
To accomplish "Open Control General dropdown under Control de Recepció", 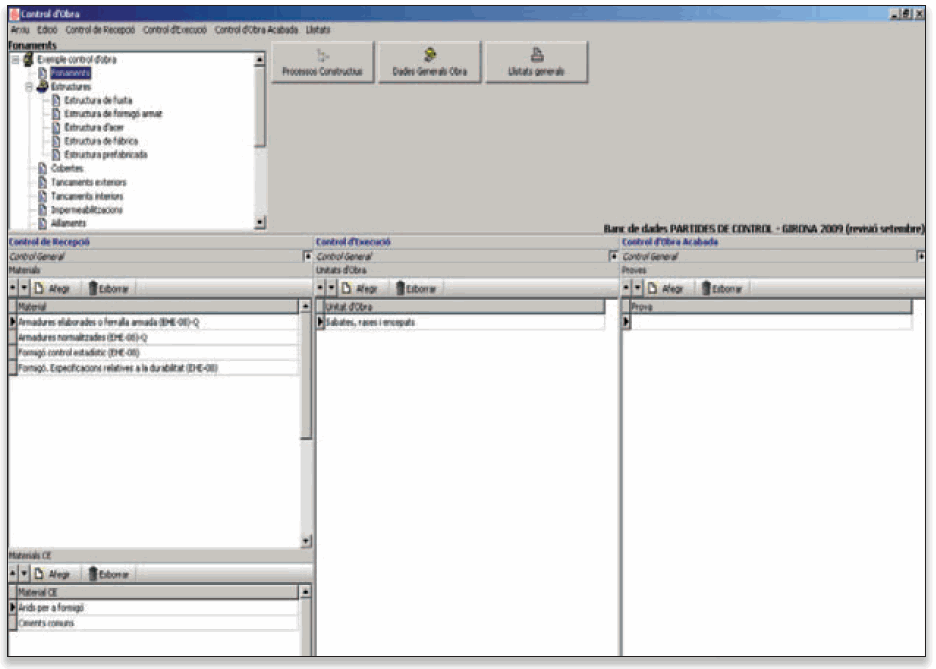I will coord(308,257).
